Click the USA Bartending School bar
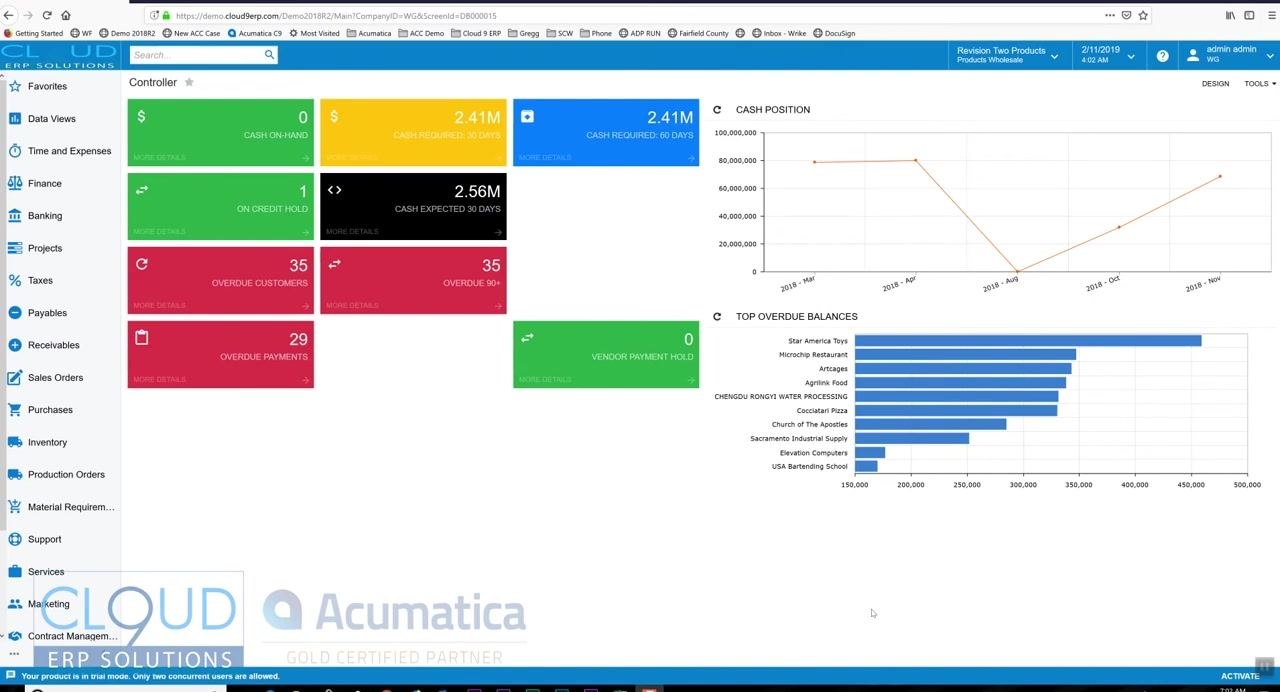 tap(866, 466)
